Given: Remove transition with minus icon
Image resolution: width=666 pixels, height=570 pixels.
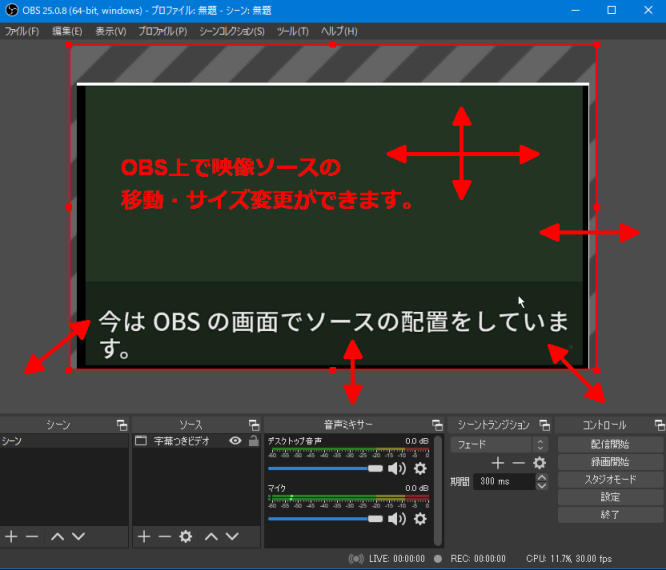Looking at the screenshot, I should click(518, 463).
